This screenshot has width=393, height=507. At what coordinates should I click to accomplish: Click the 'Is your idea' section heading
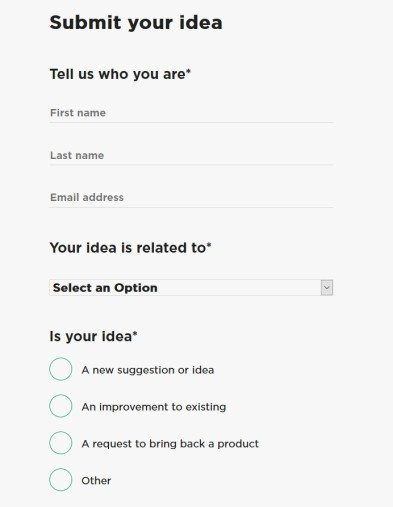pos(94,336)
